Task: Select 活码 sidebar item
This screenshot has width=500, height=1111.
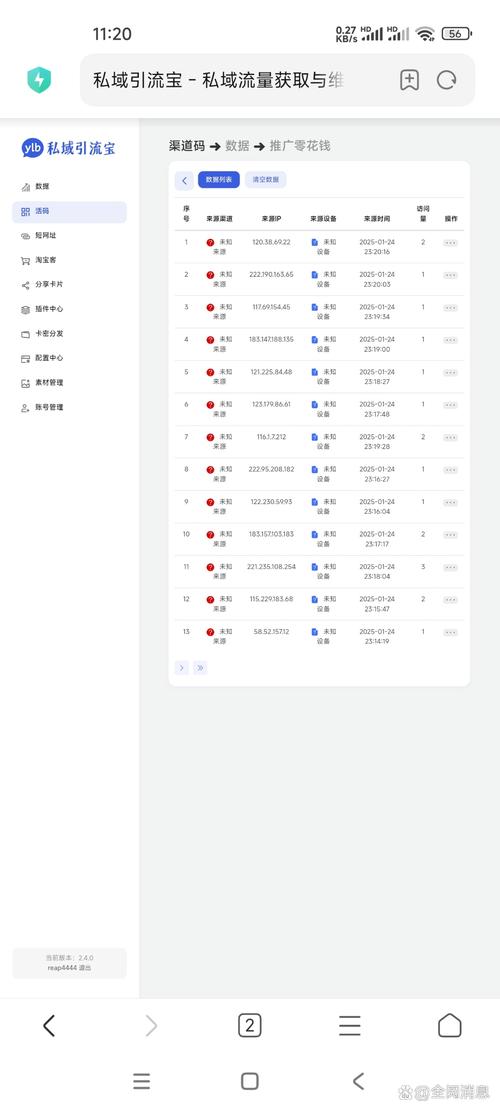Action: [x=69, y=211]
